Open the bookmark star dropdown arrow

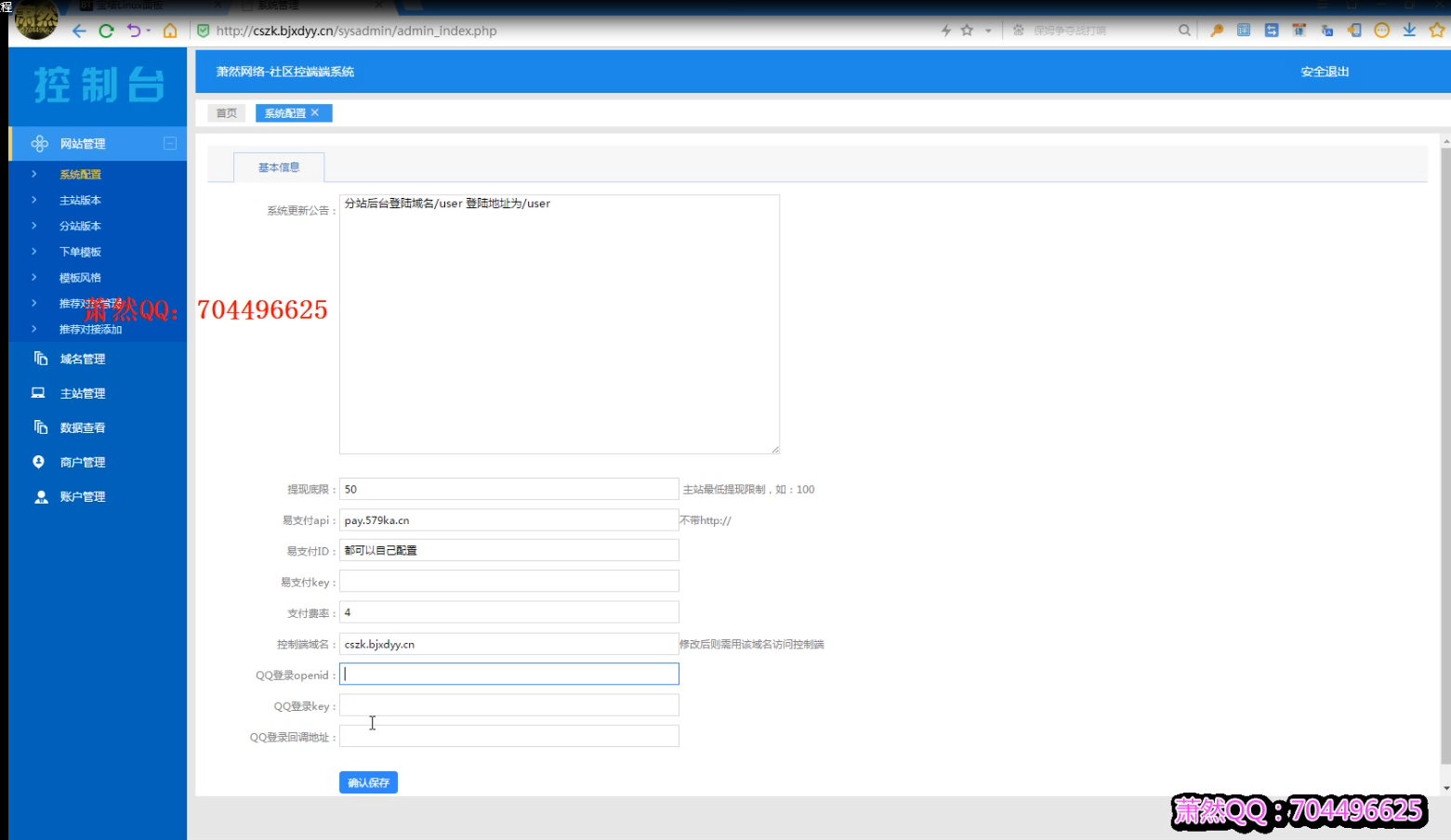pyautogui.click(x=988, y=31)
